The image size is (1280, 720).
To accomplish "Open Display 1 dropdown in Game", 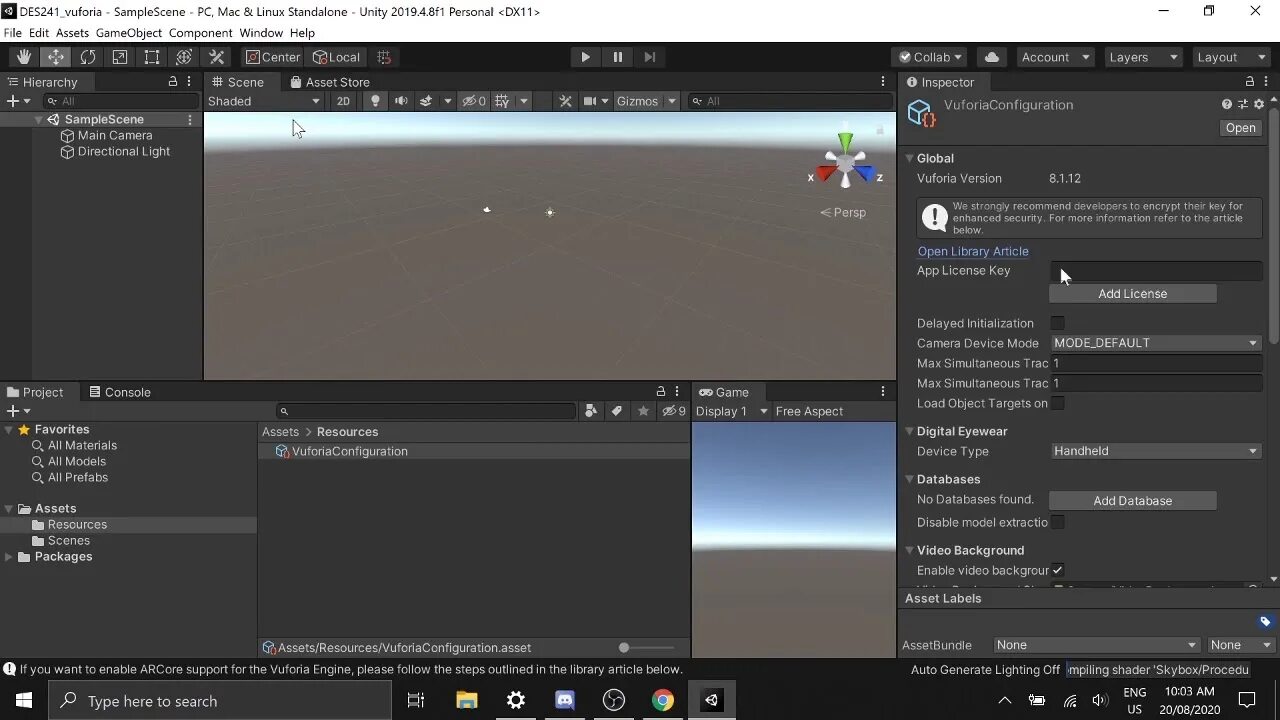I will click(732, 411).
